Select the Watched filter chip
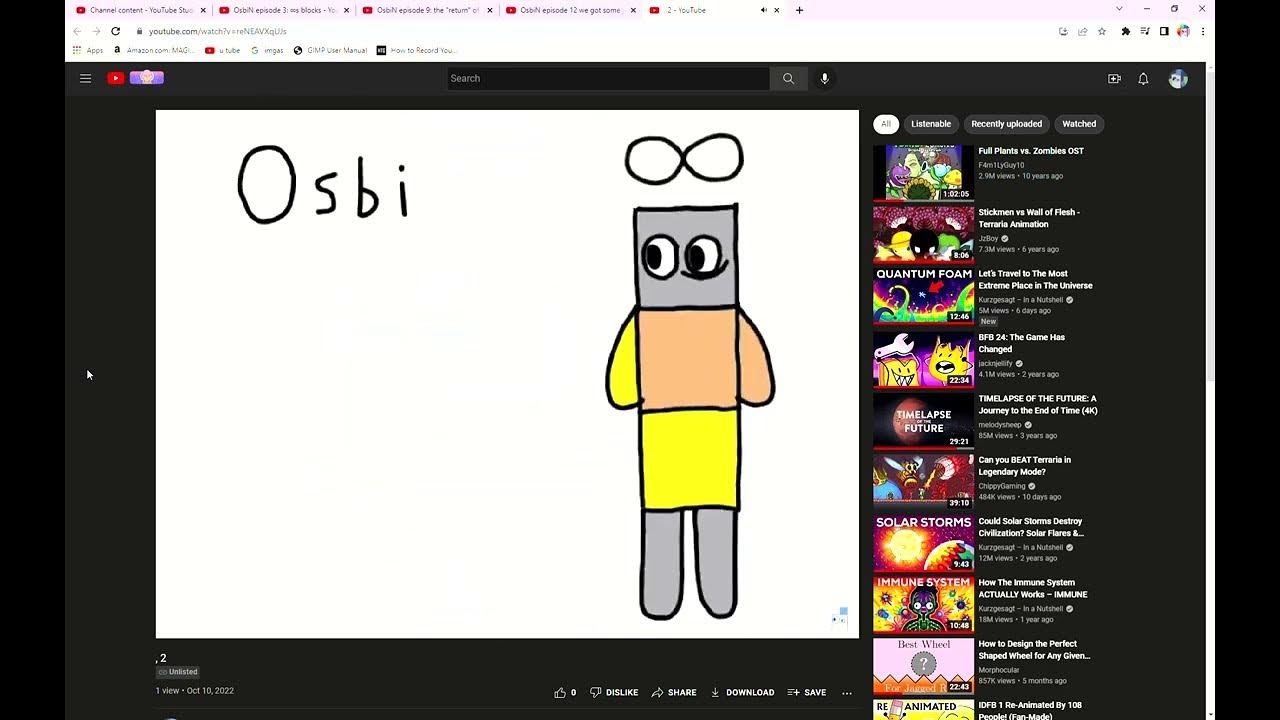Screen dimensions: 1280x720 click(1079, 124)
